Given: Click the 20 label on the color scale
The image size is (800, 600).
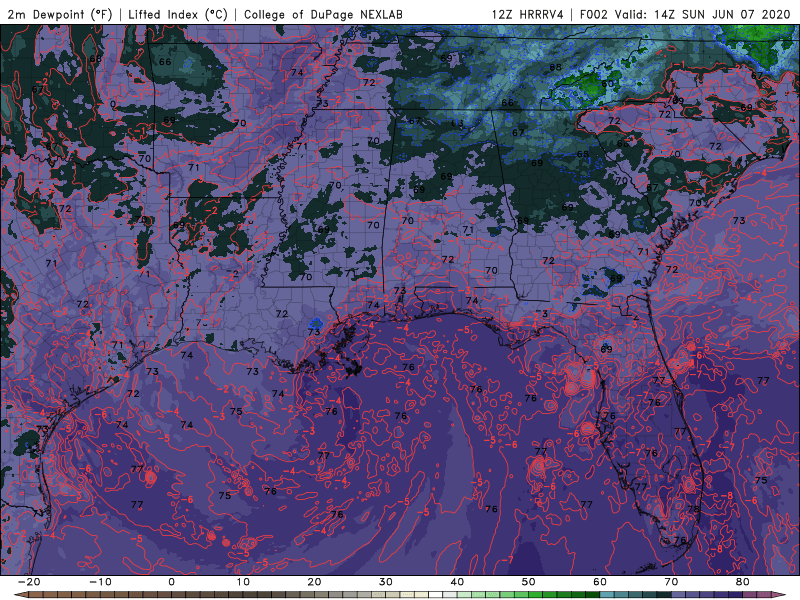Looking at the screenshot, I should [314, 582].
